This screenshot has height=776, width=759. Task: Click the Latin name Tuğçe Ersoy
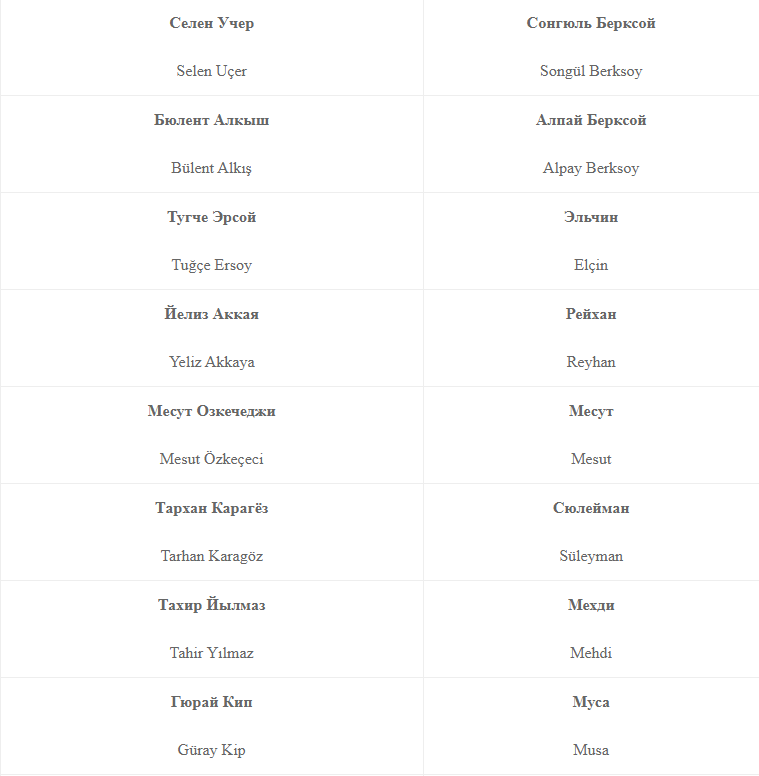pos(211,265)
